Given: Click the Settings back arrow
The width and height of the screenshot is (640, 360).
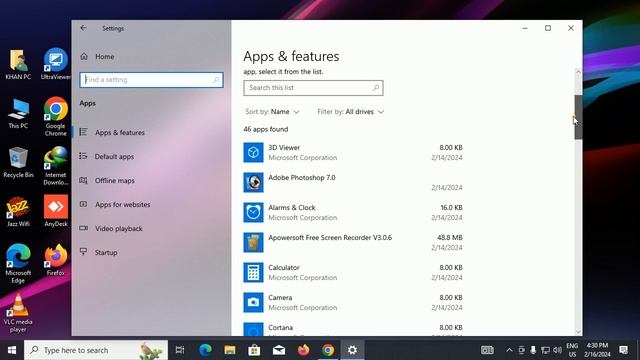Looking at the screenshot, I should click(x=83, y=28).
